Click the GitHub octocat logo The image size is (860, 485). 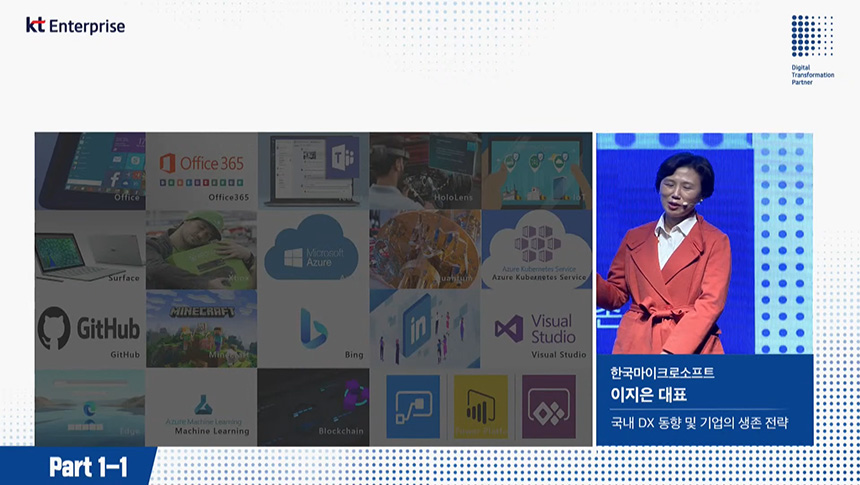tap(54, 328)
